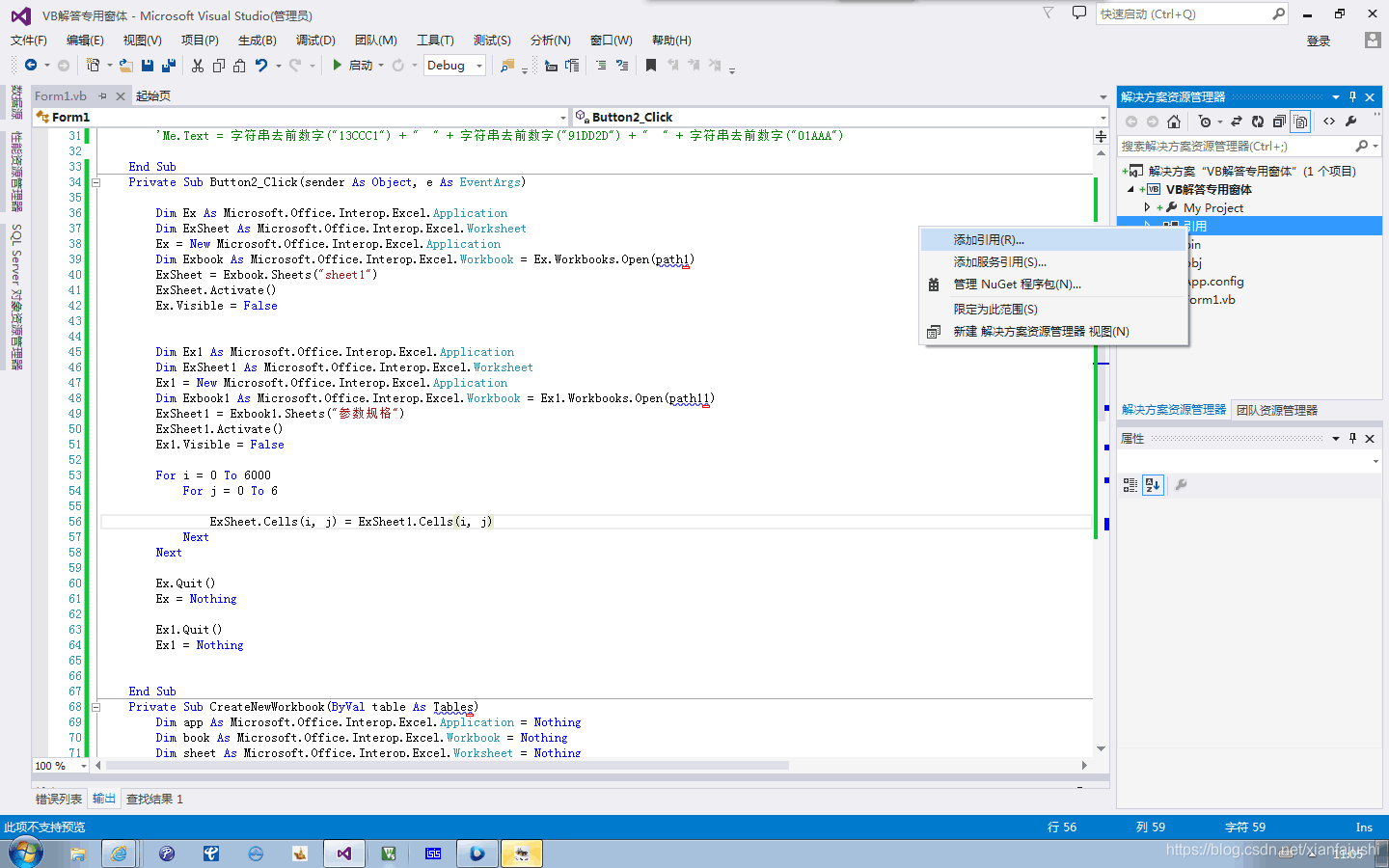Toggle Show All Files in Solution Explorer
This screenshot has width=1389, height=868.
click(x=1301, y=122)
